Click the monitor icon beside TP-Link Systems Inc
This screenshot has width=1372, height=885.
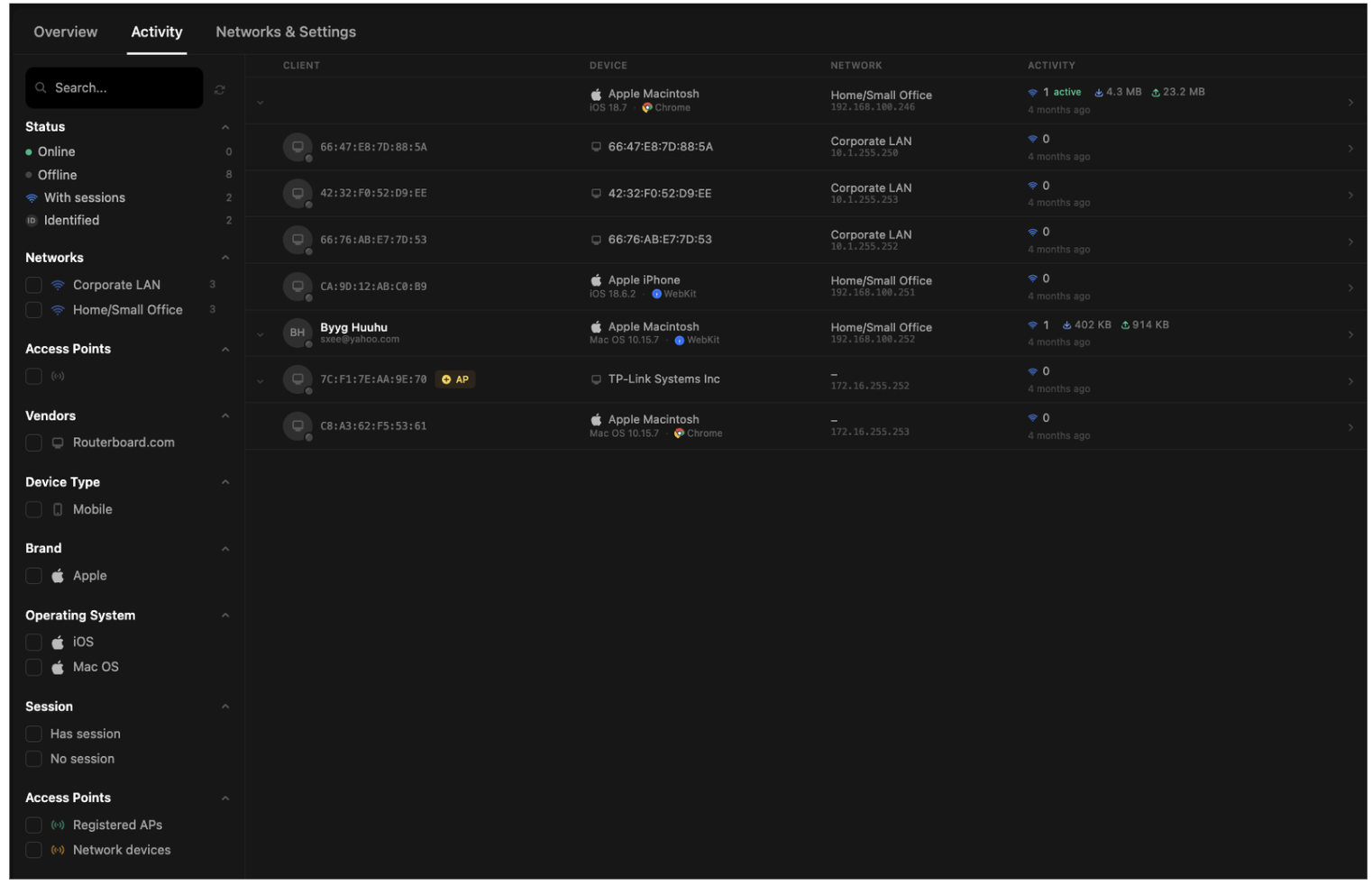click(596, 379)
